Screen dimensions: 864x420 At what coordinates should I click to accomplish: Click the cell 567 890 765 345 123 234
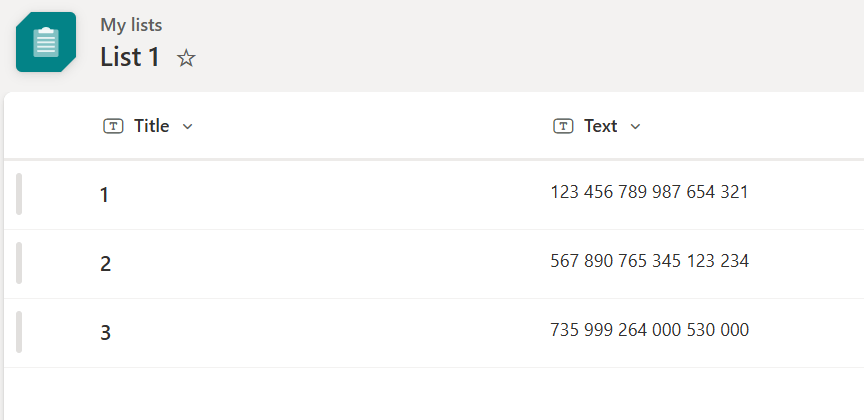click(x=650, y=261)
